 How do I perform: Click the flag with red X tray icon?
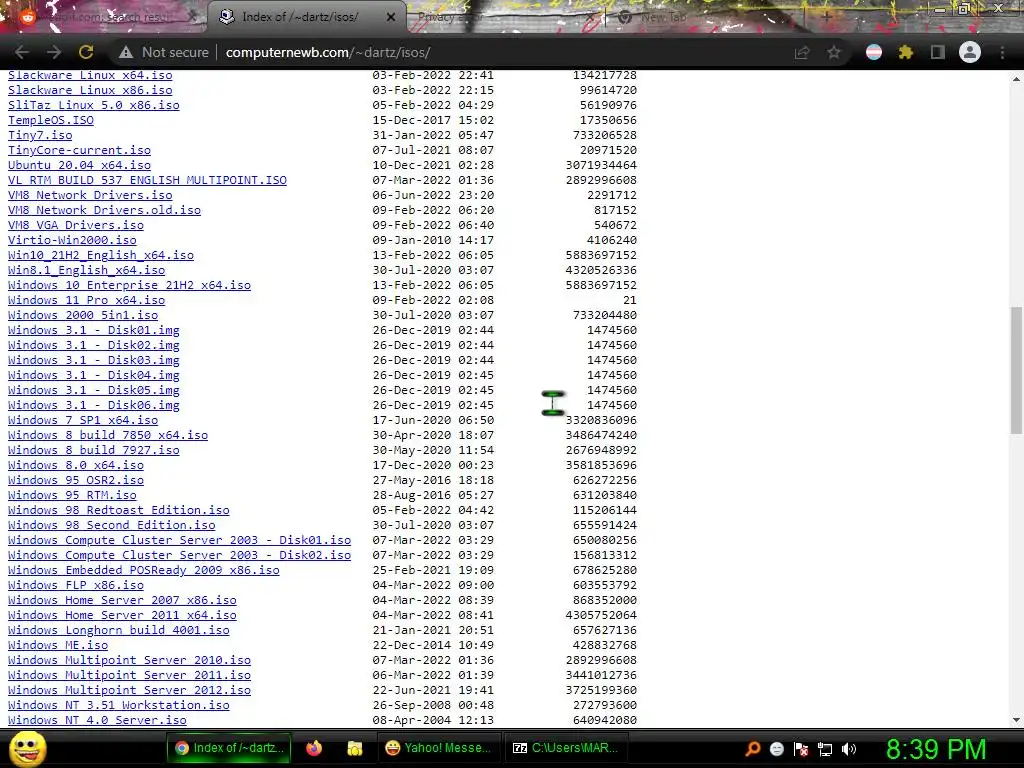pos(801,749)
